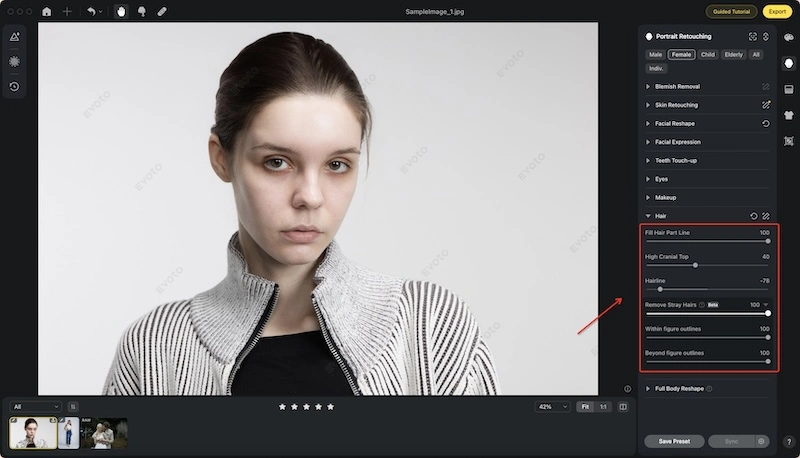Reset Facial Reshape with its reset icon
The image size is (800, 458).
coord(766,123)
